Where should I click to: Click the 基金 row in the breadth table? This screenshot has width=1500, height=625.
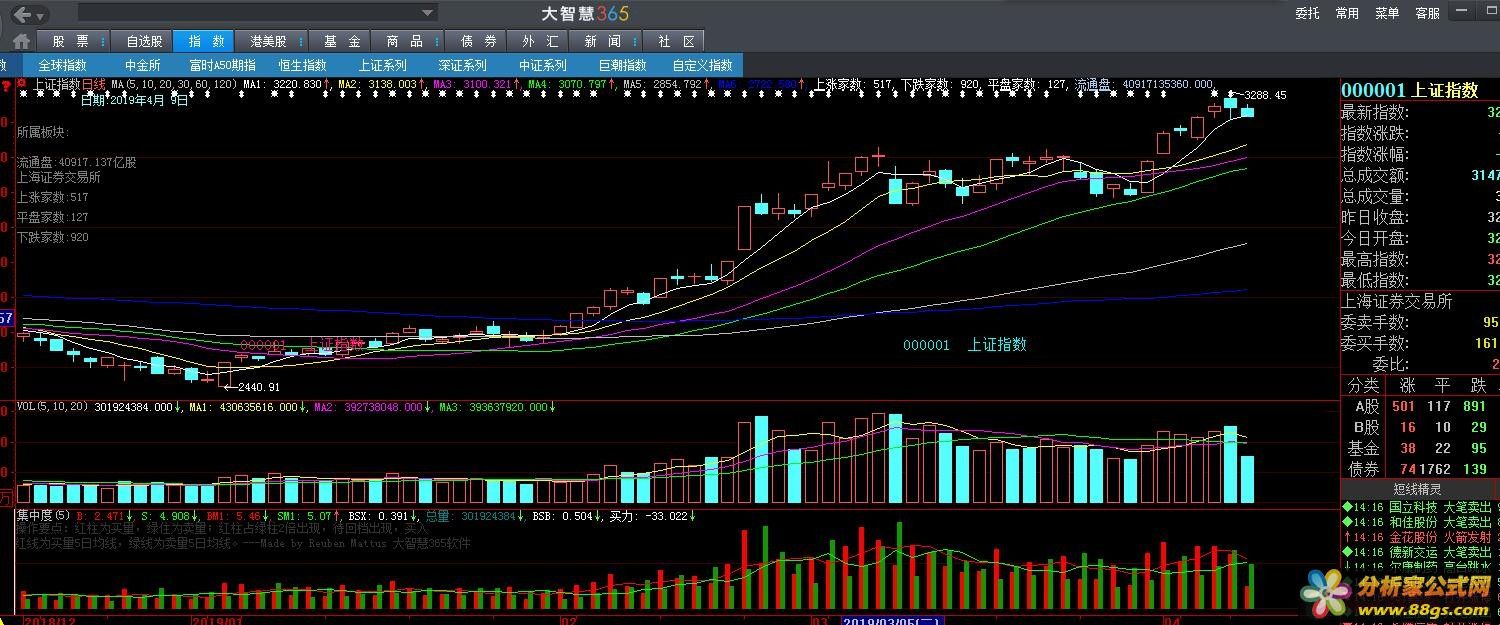tap(1420, 449)
